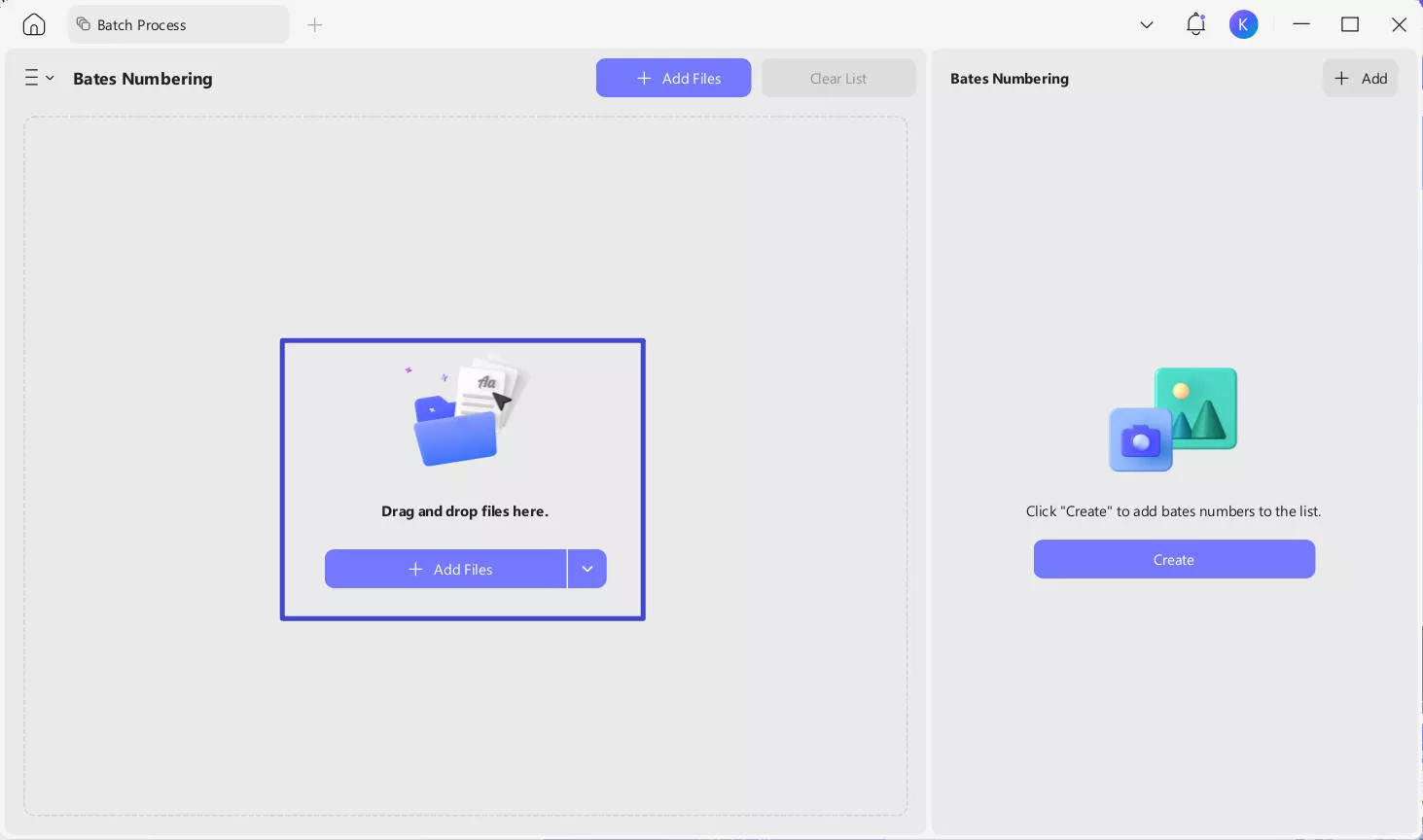Click the "Click Create to add bates numbers" hint

click(1173, 511)
